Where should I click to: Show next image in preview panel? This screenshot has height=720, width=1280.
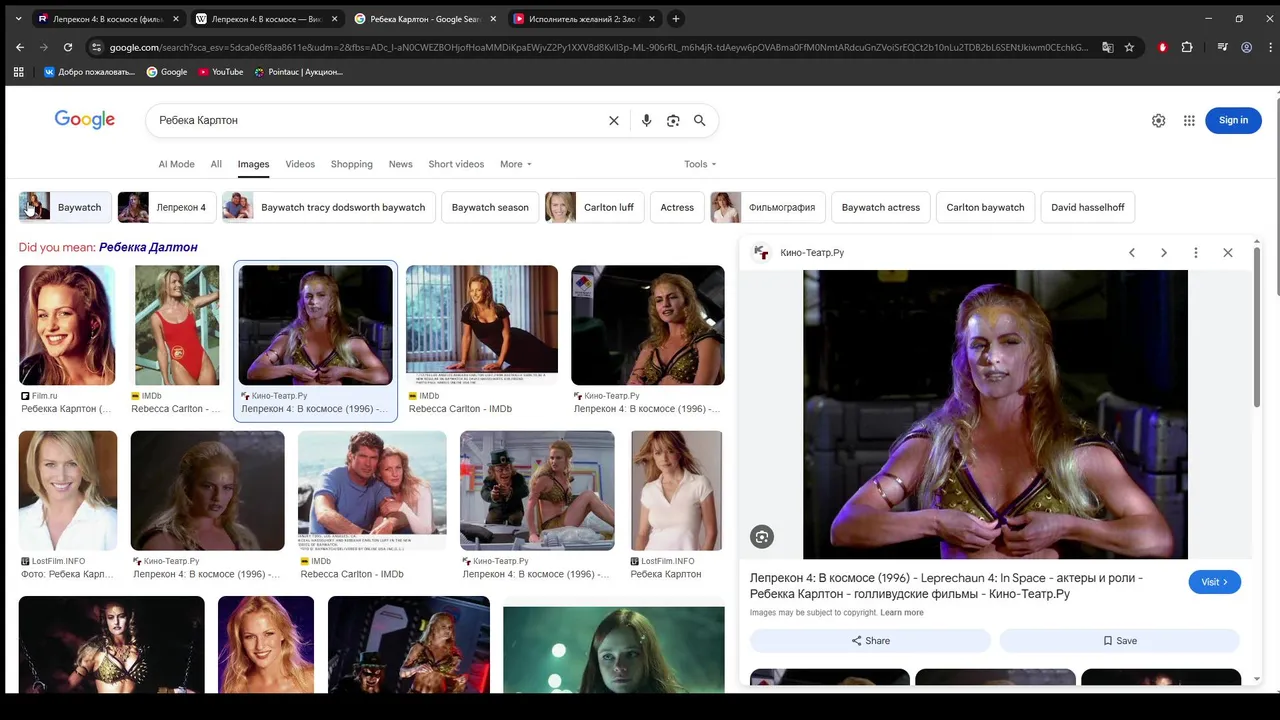coord(1164,253)
